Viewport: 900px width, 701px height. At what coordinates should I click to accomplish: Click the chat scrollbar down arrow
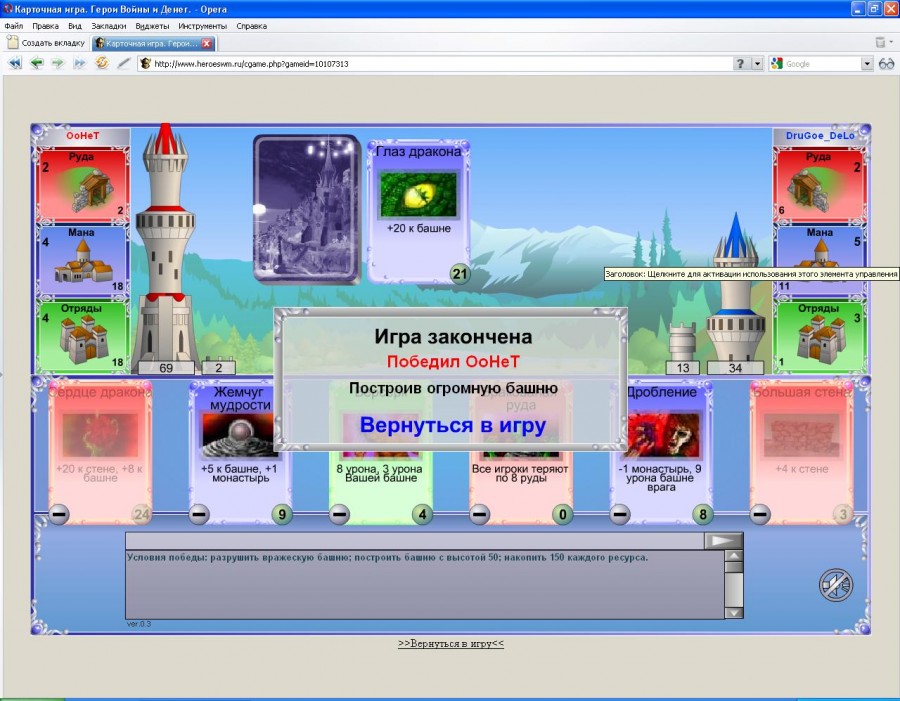tap(734, 613)
